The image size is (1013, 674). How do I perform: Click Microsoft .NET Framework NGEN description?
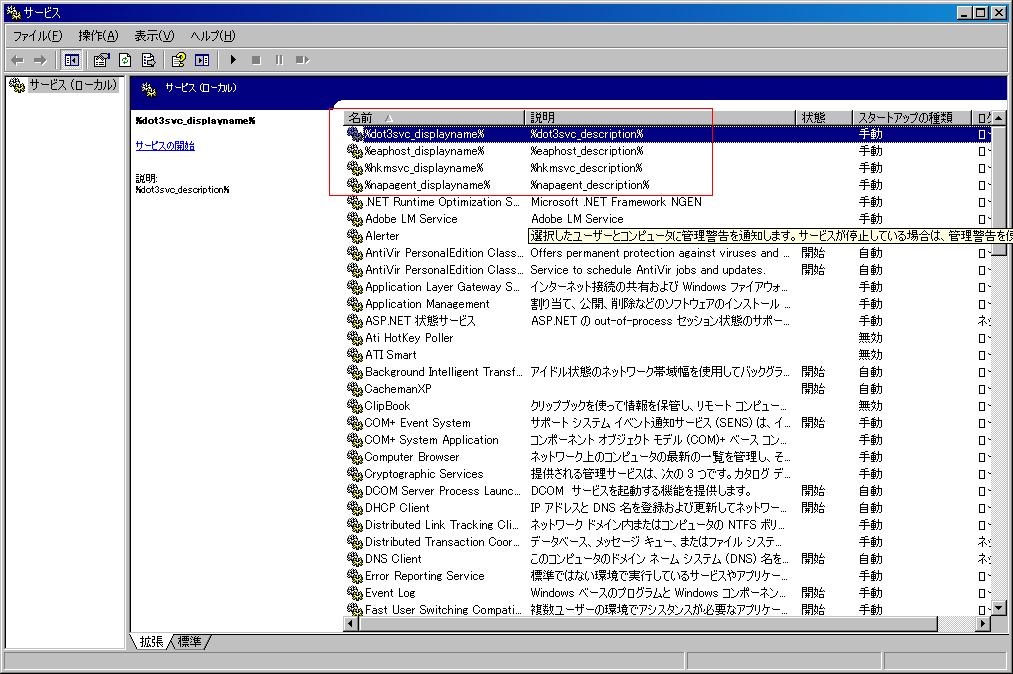pos(616,202)
